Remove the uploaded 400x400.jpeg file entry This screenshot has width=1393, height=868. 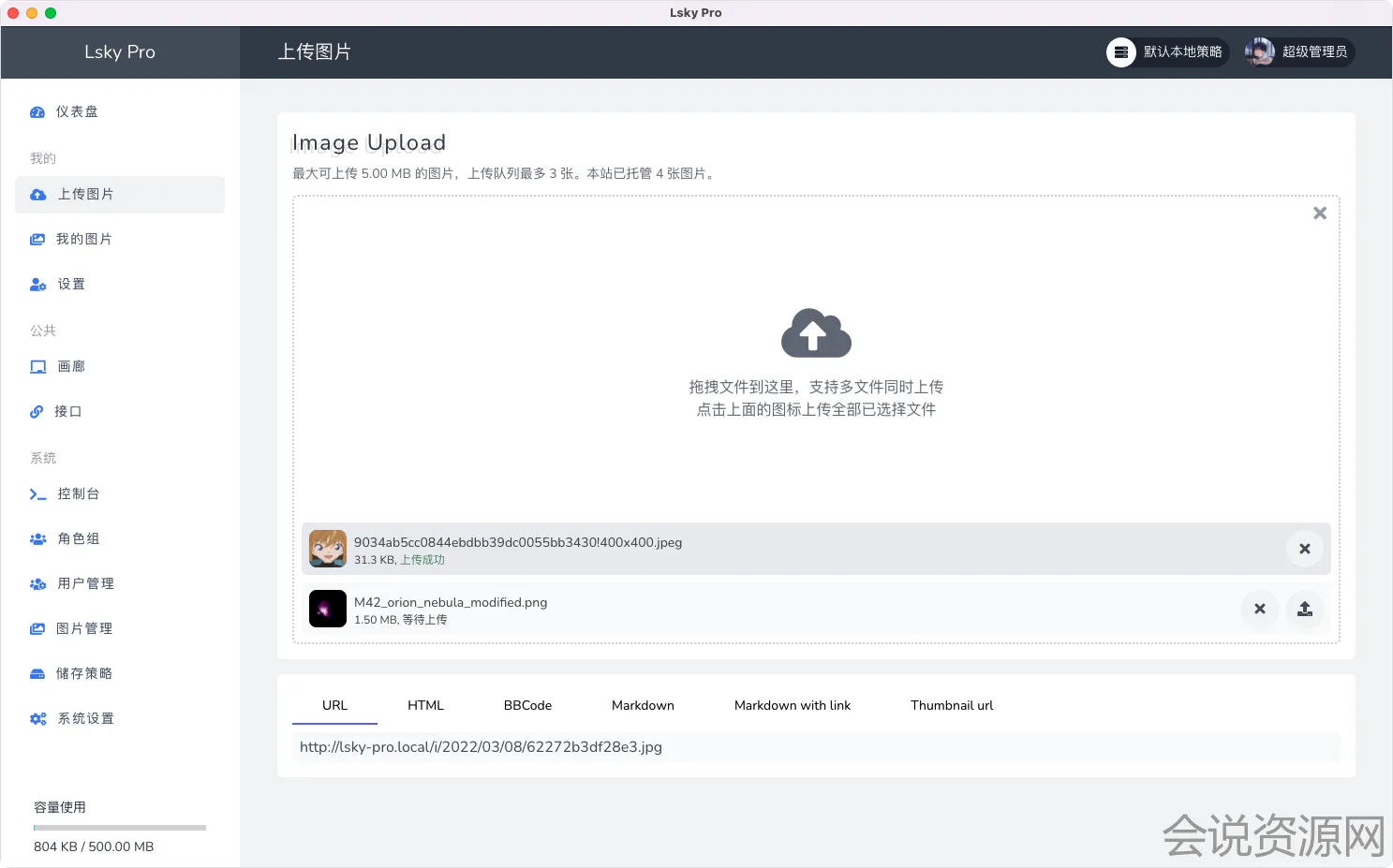click(x=1304, y=549)
